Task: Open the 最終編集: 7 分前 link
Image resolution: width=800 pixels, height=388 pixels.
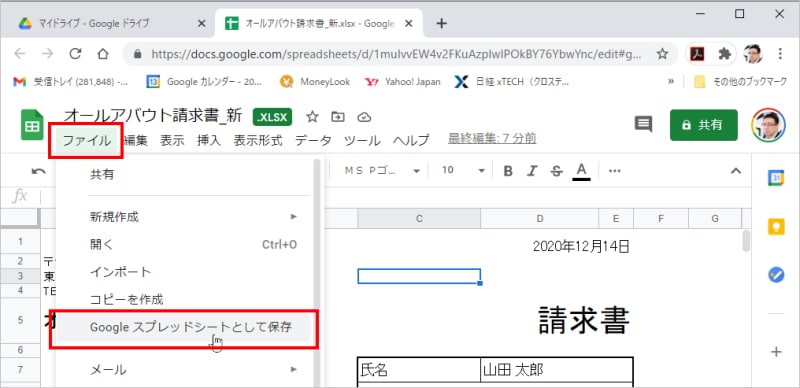Action: [492, 138]
